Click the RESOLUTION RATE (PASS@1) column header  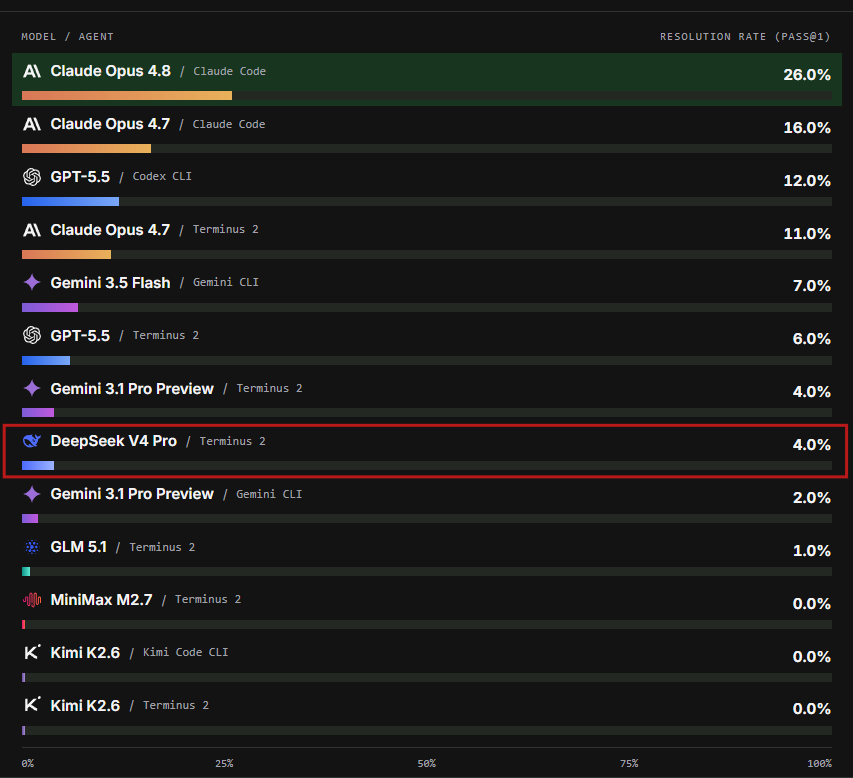click(745, 36)
